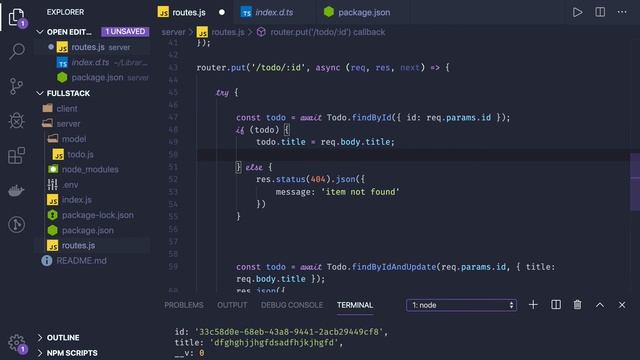Image resolution: width=640 pixels, height=360 pixels.
Task: Open the Extensions view
Action: tap(16, 155)
